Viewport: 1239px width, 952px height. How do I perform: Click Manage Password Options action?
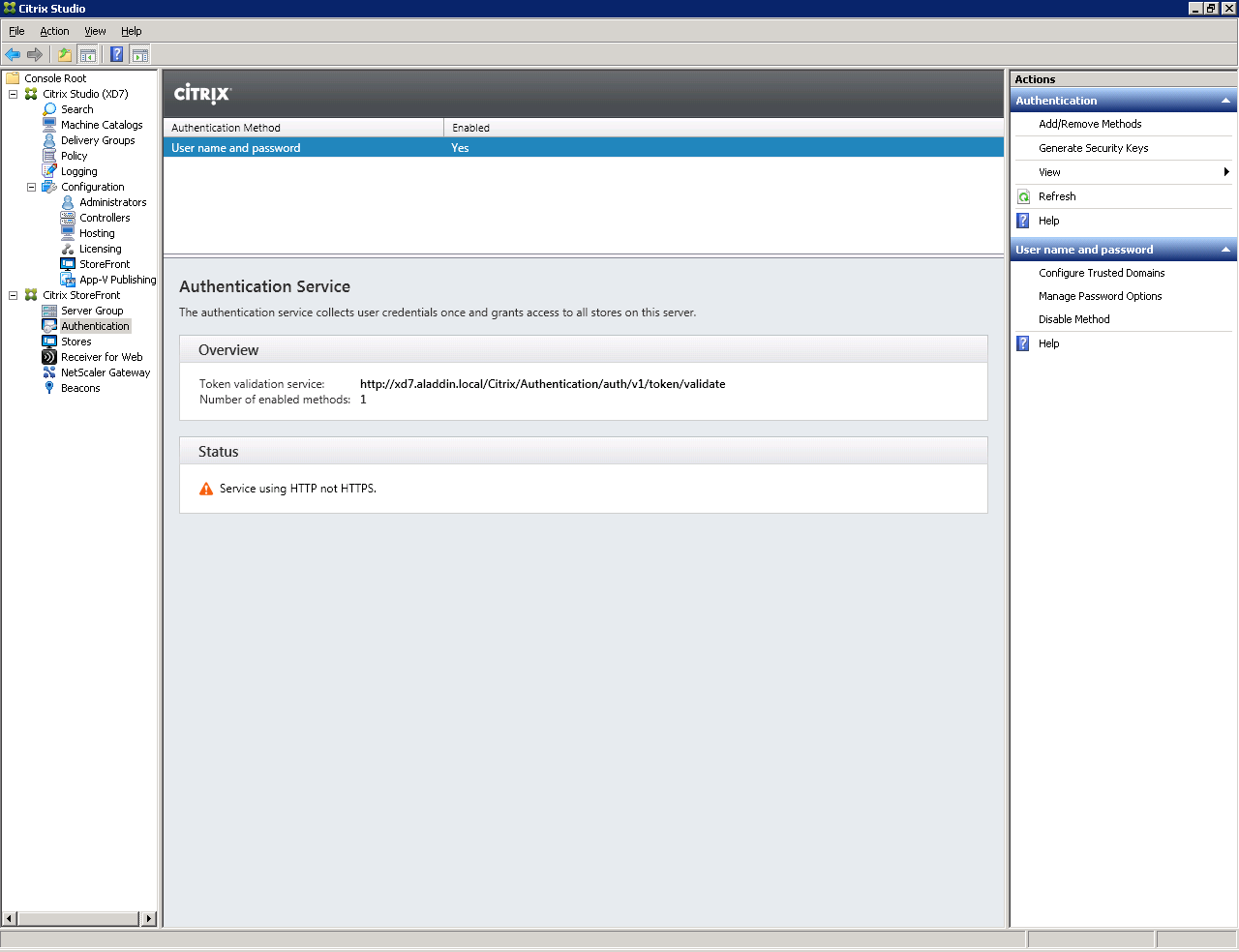[x=1100, y=296]
